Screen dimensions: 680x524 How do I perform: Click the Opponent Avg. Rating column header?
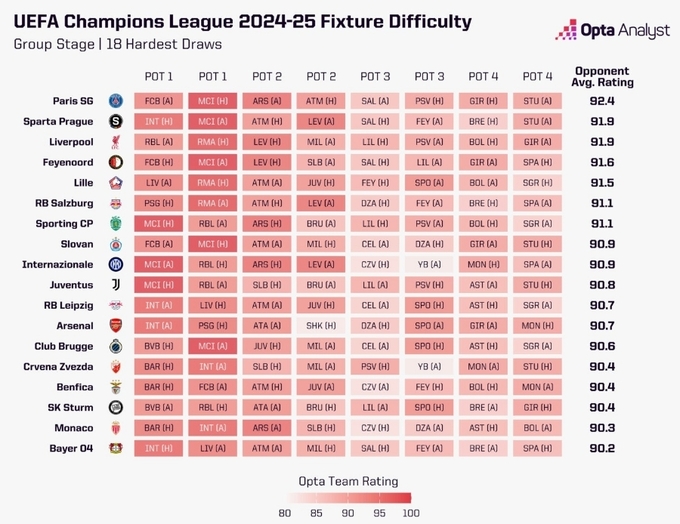(x=602, y=77)
